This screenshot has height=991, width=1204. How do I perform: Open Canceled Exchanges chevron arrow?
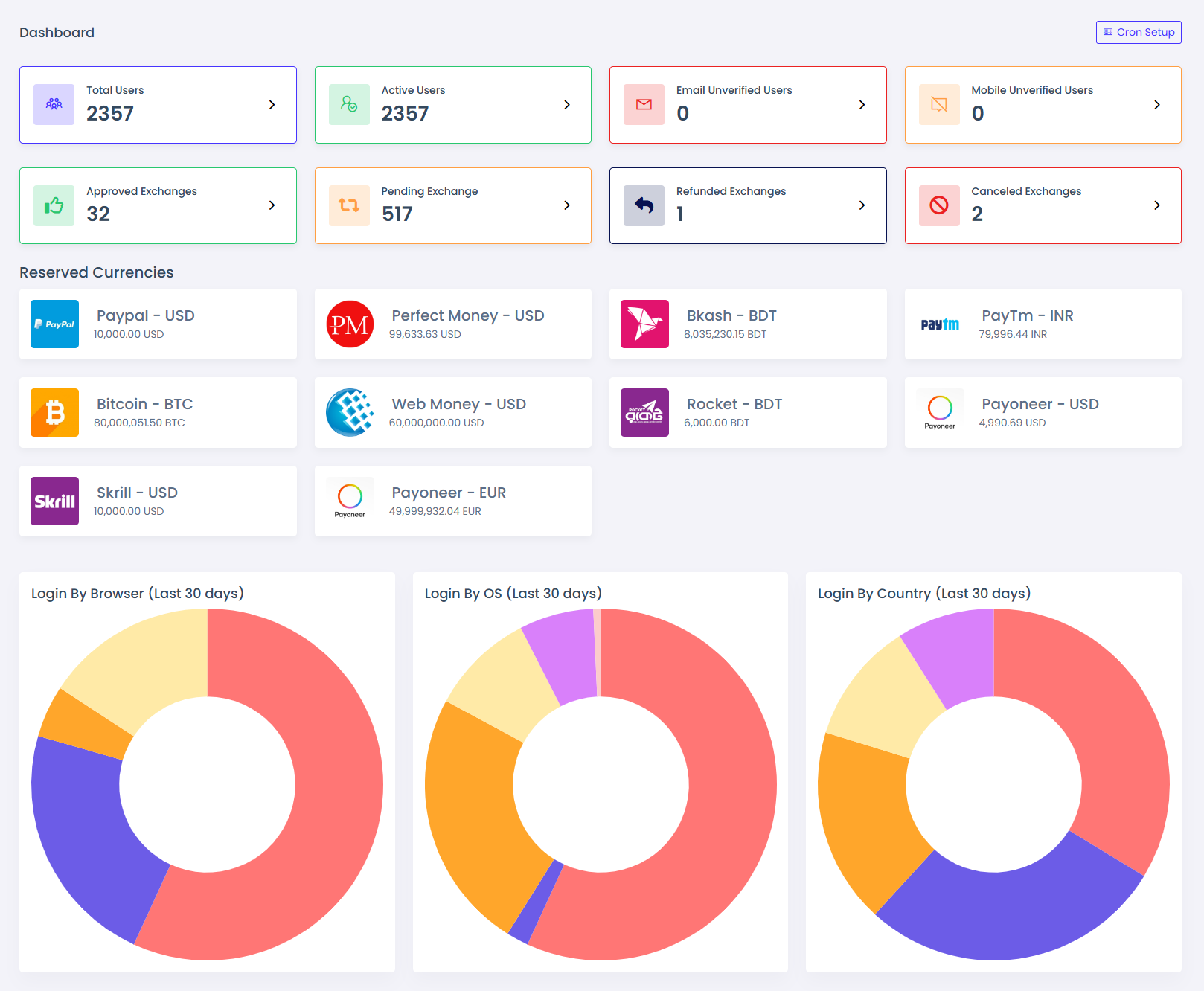click(x=1157, y=205)
